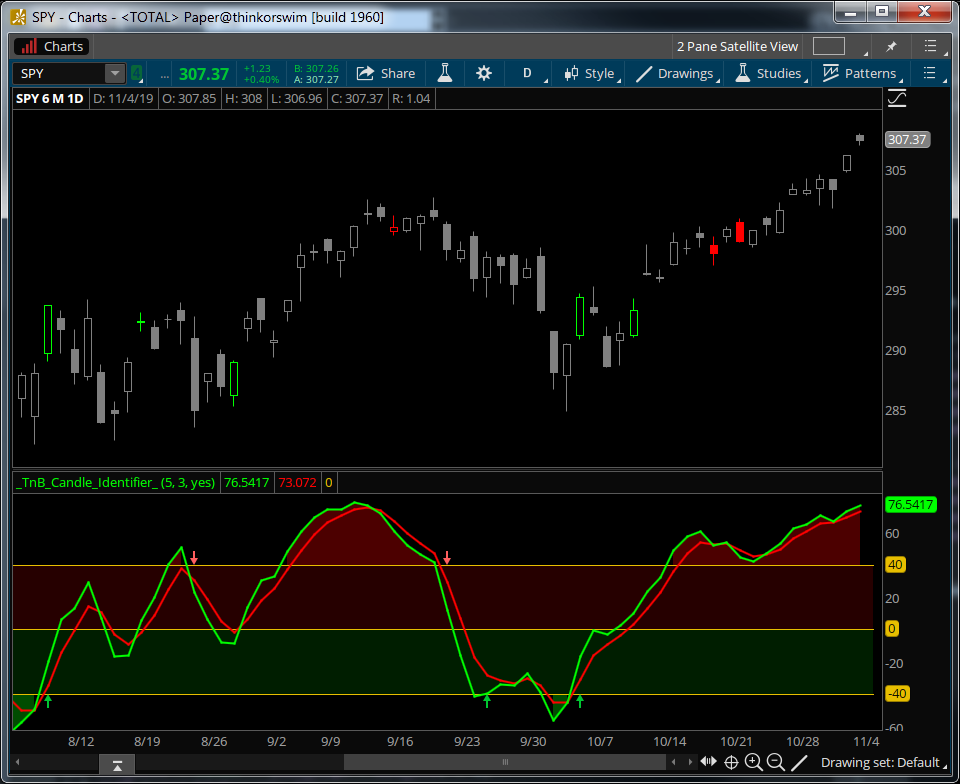Click the L: 306.96 low value
Screen dimensions: 960x784
(x=296, y=99)
